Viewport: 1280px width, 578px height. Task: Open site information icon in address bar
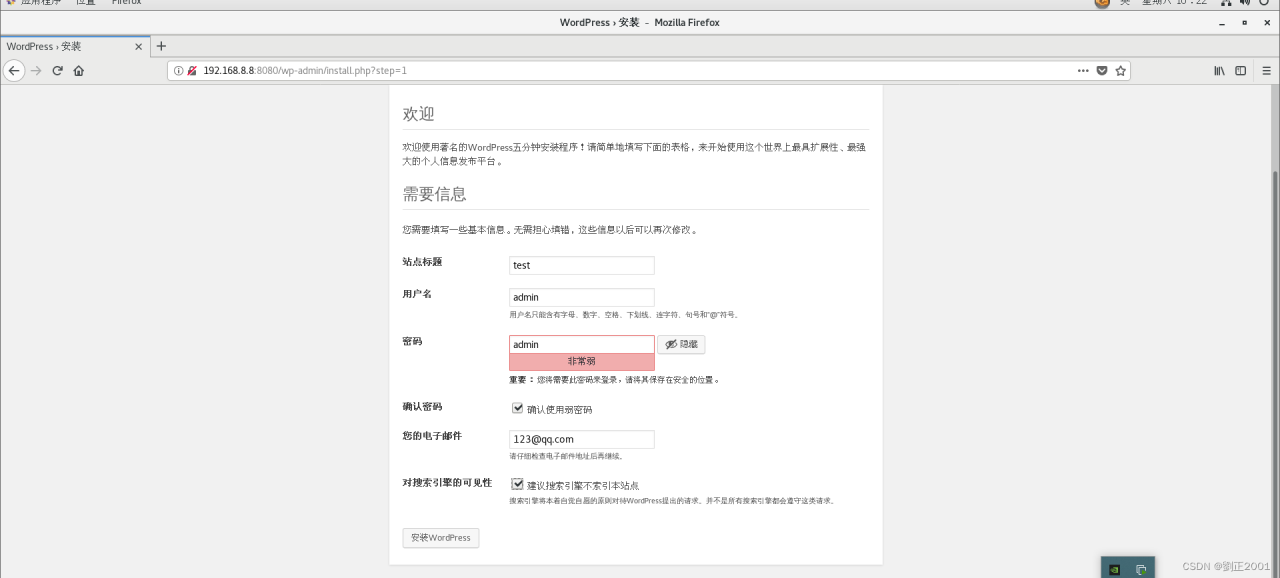coord(178,71)
